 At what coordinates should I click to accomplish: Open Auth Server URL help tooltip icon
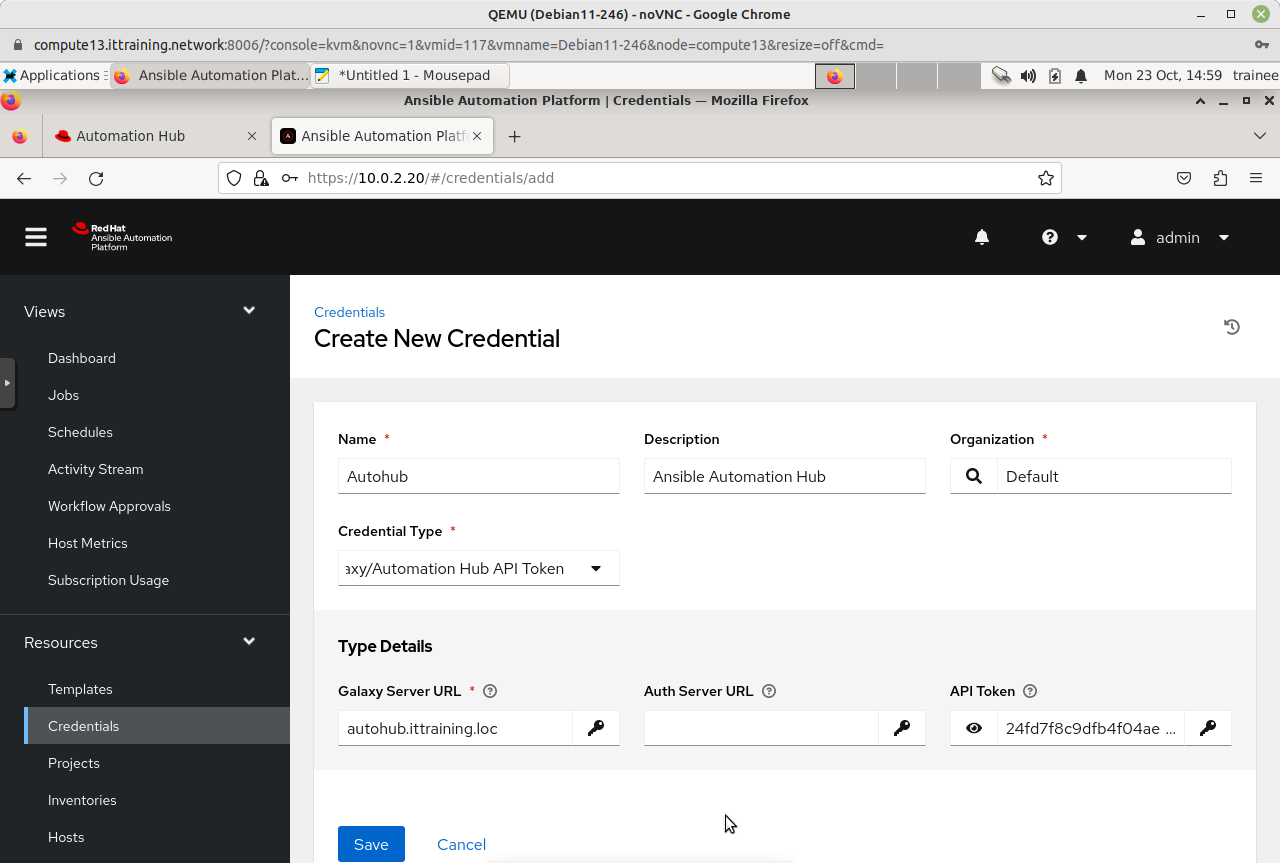(769, 691)
